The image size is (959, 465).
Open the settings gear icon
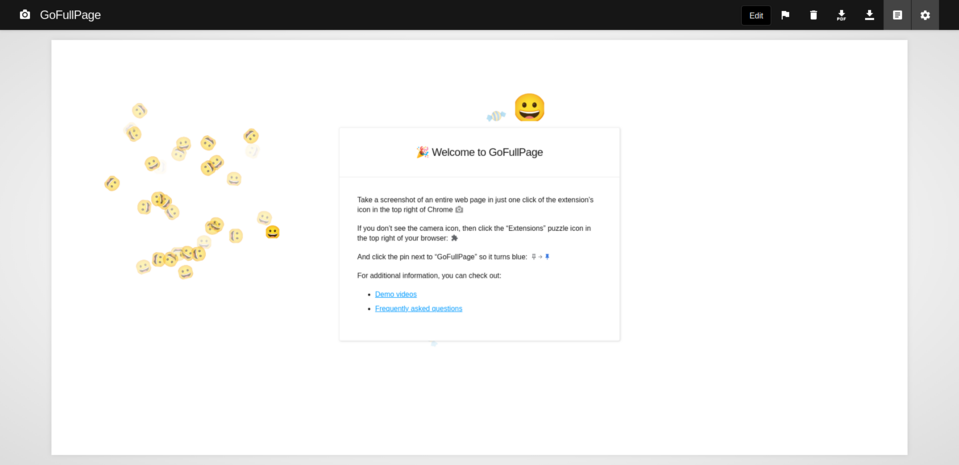tap(925, 15)
